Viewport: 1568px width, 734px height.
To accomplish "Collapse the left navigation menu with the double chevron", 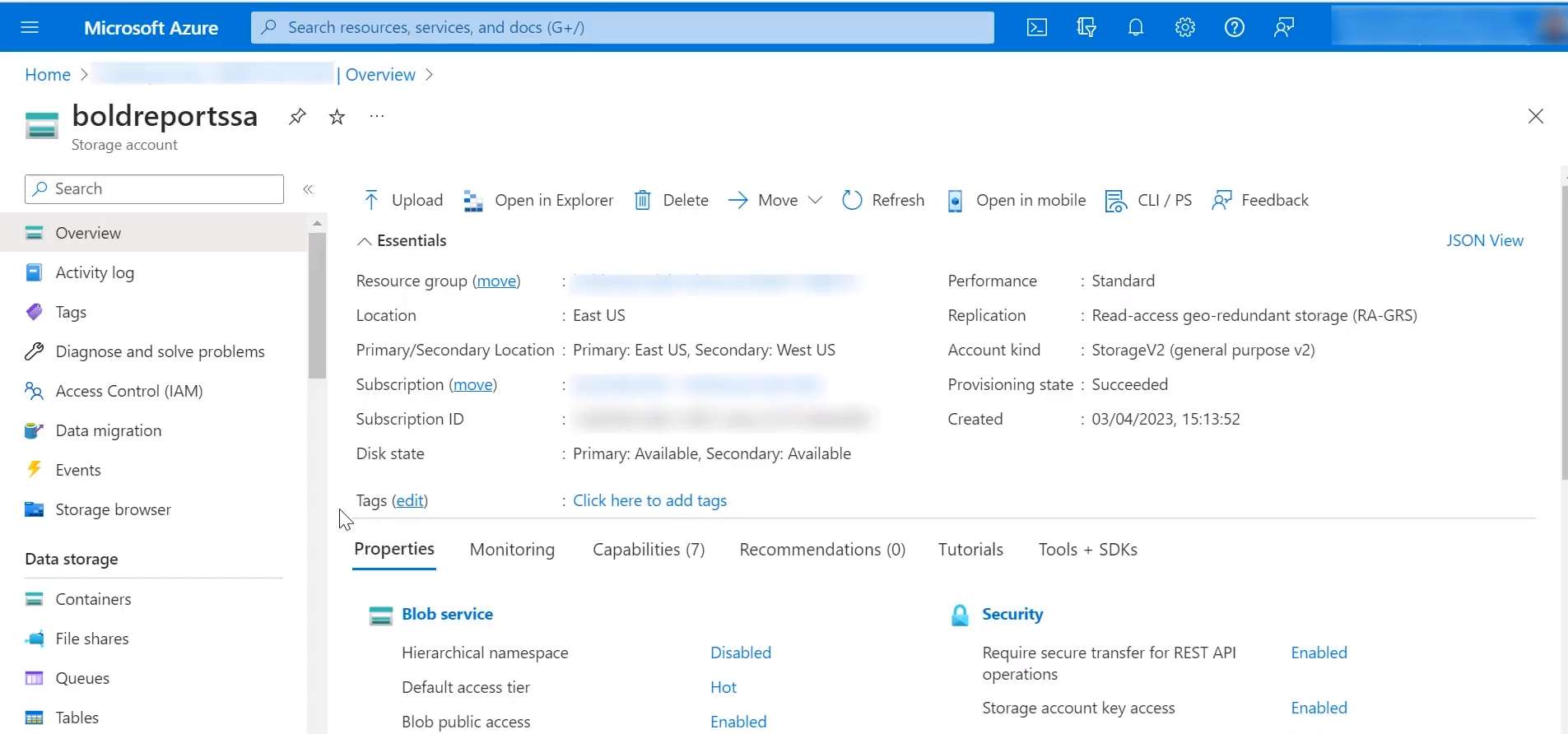I will point(308,189).
